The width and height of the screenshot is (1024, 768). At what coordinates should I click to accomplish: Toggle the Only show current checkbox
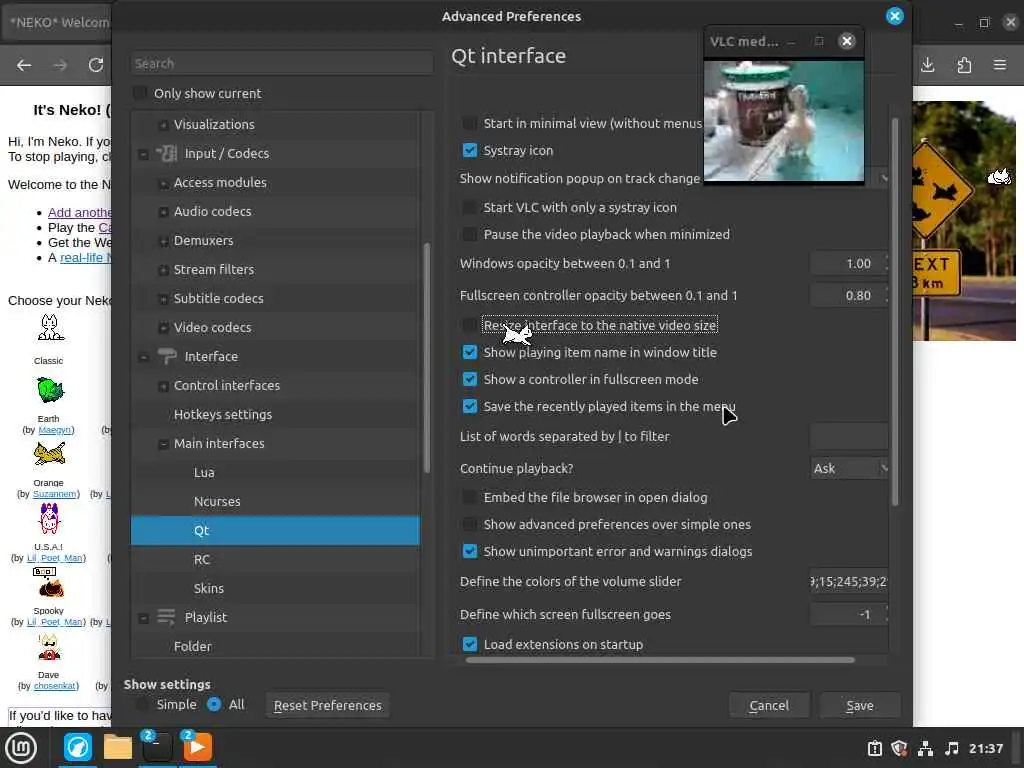[140, 93]
